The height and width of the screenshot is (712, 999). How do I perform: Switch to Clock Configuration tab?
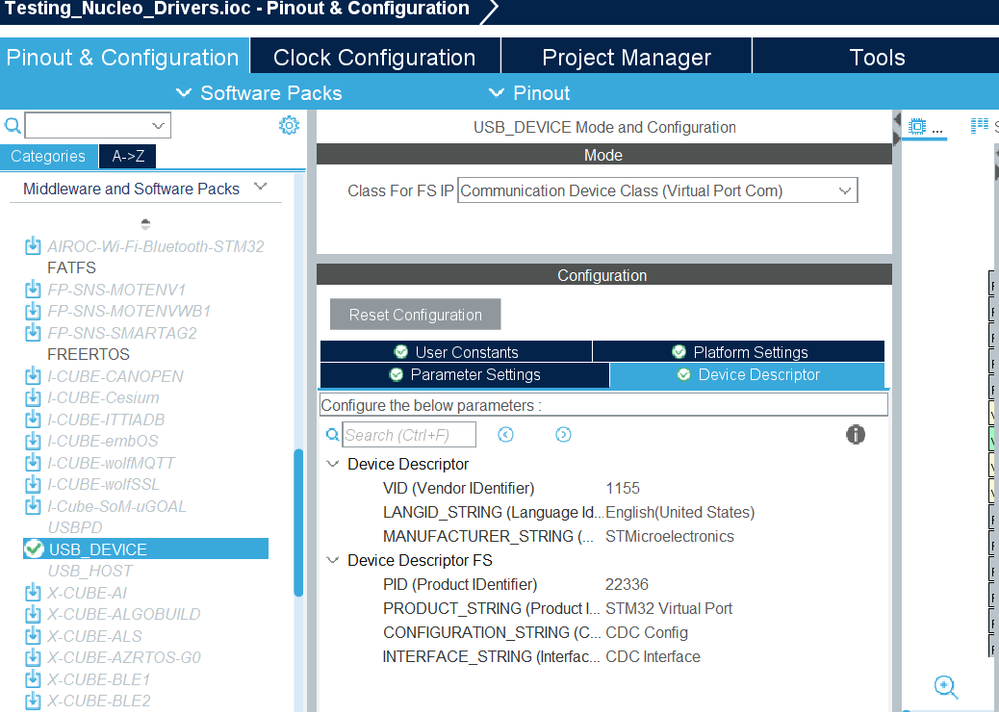click(375, 57)
